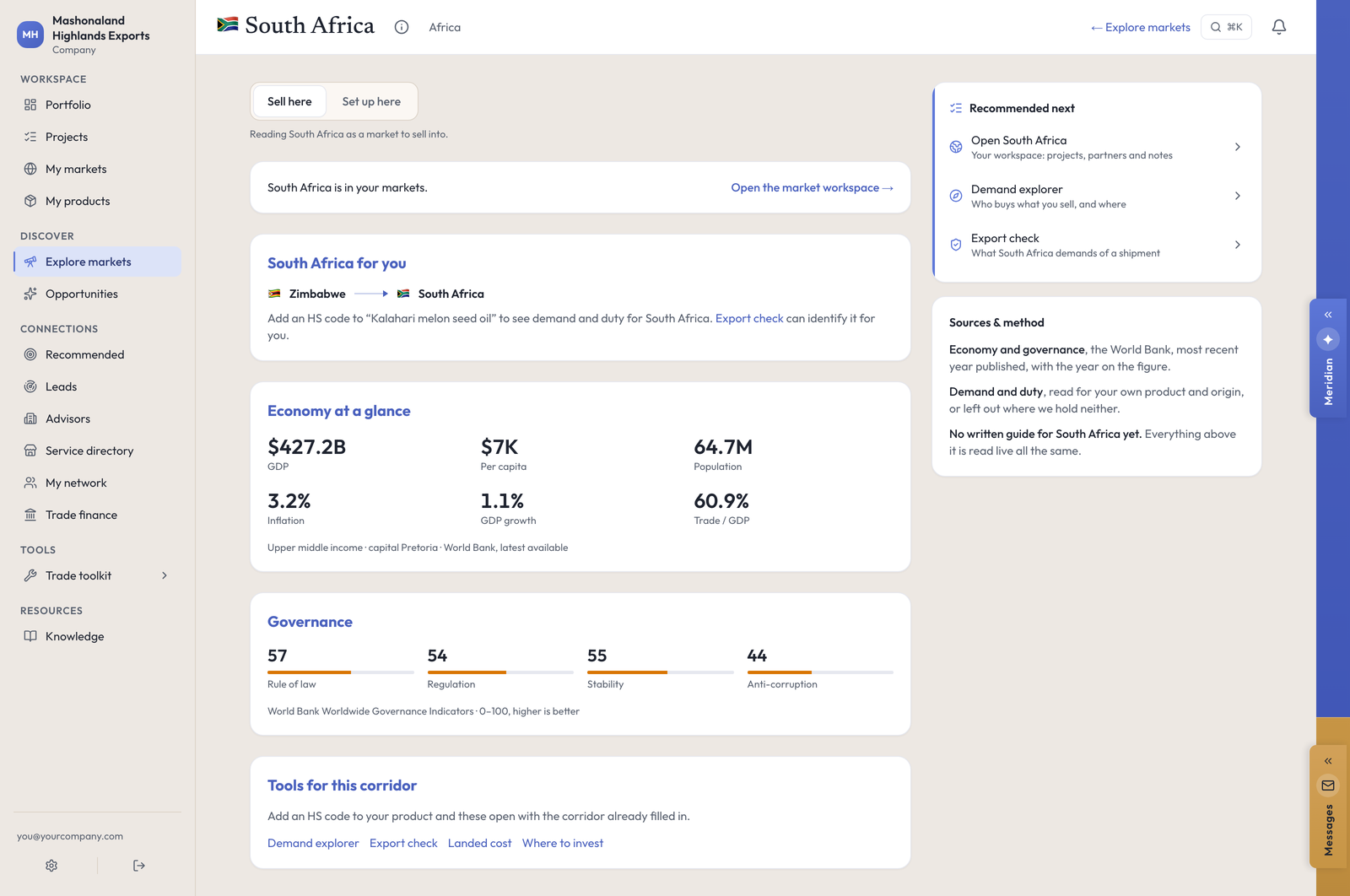Click the Anti-corruption score bar
Image resolution: width=1350 pixels, height=896 pixels.
pyautogui.click(x=820, y=672)
